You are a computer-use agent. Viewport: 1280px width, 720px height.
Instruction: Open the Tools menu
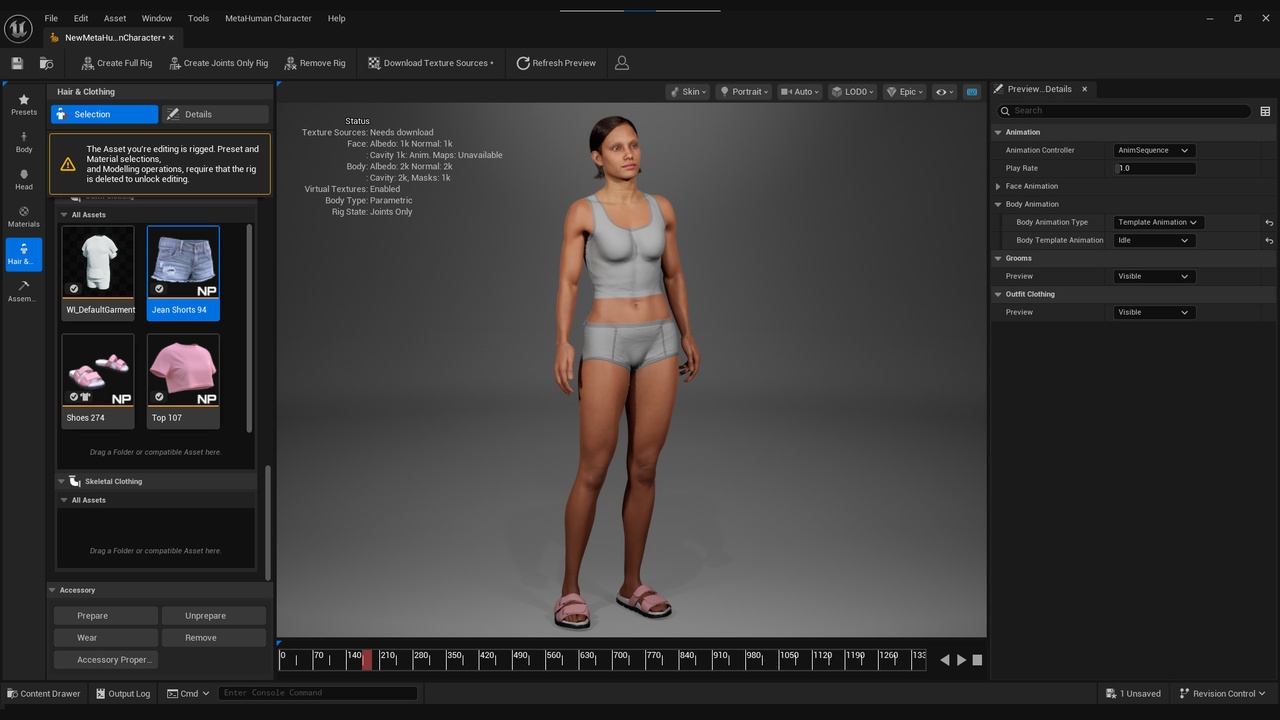198,18
